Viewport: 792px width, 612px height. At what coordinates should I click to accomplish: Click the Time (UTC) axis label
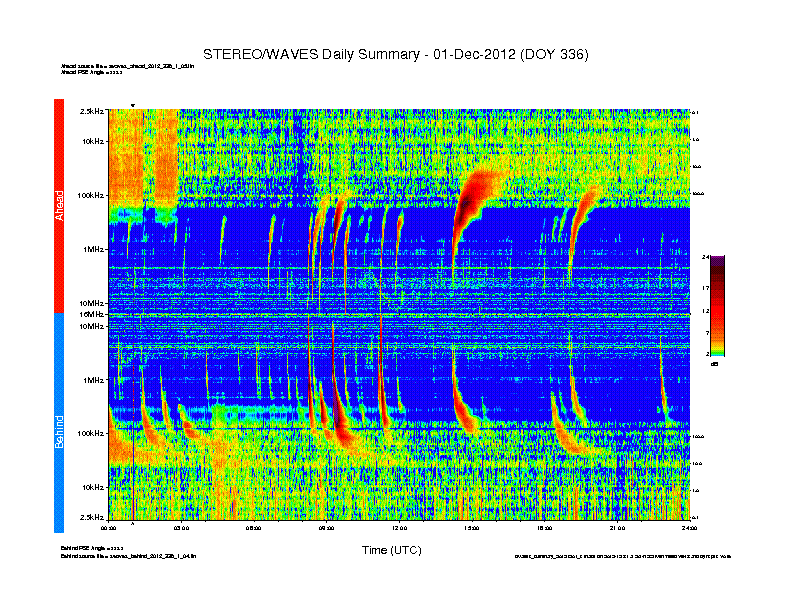(391, 550)
